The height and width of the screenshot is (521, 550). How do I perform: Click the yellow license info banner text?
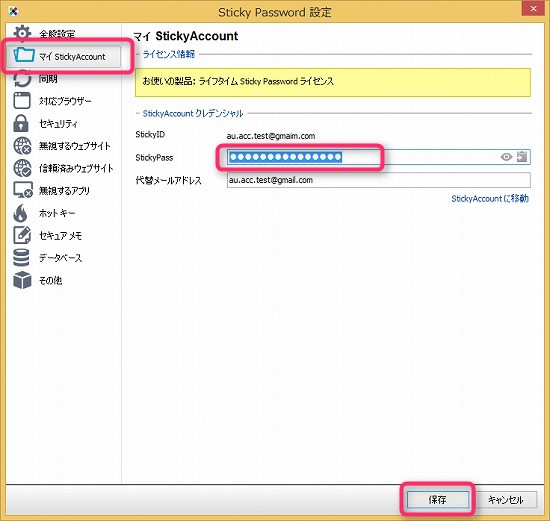[x=238, y=81]
